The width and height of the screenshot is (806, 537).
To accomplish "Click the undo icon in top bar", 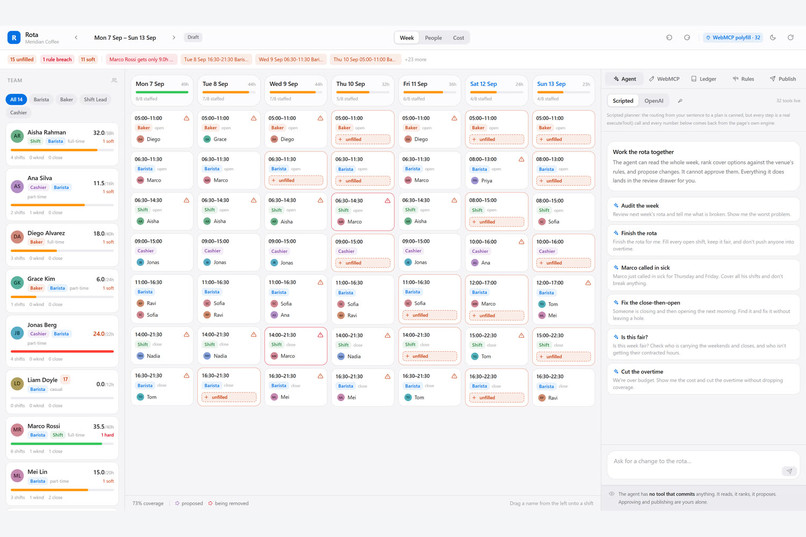I will [x=669, y=38].
